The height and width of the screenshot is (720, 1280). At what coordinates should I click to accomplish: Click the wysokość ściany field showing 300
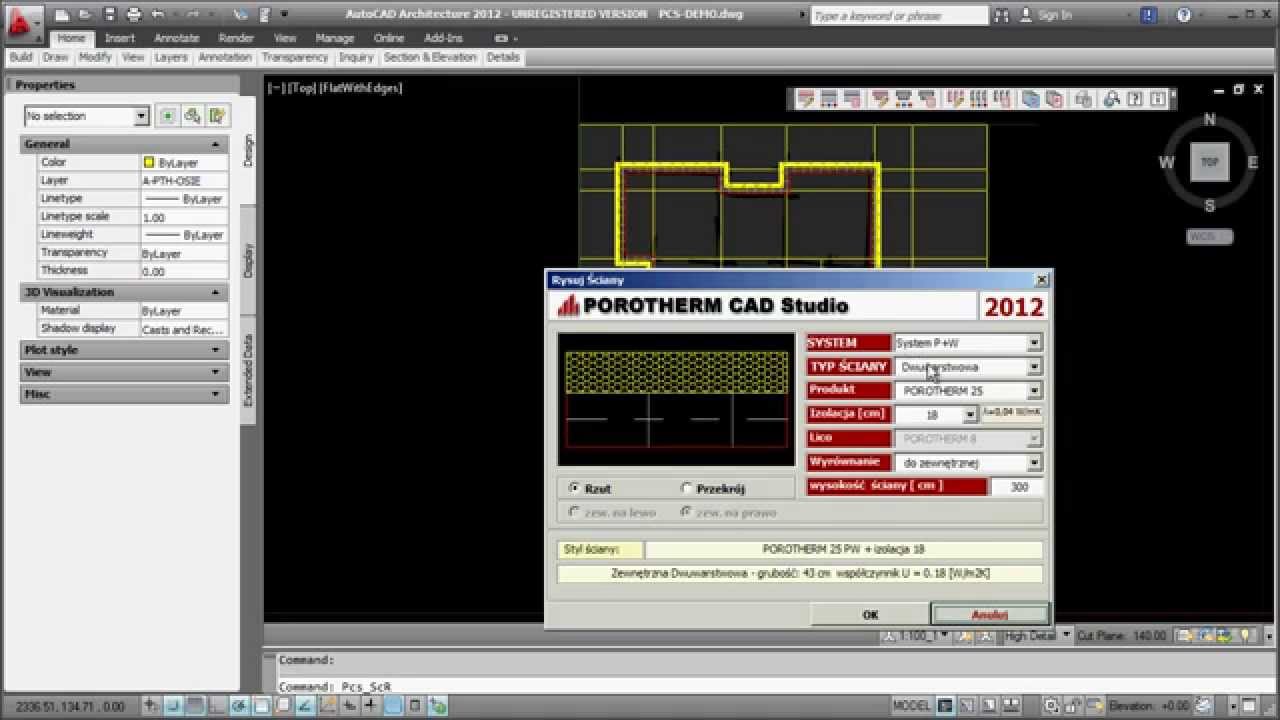(1016, 487)
